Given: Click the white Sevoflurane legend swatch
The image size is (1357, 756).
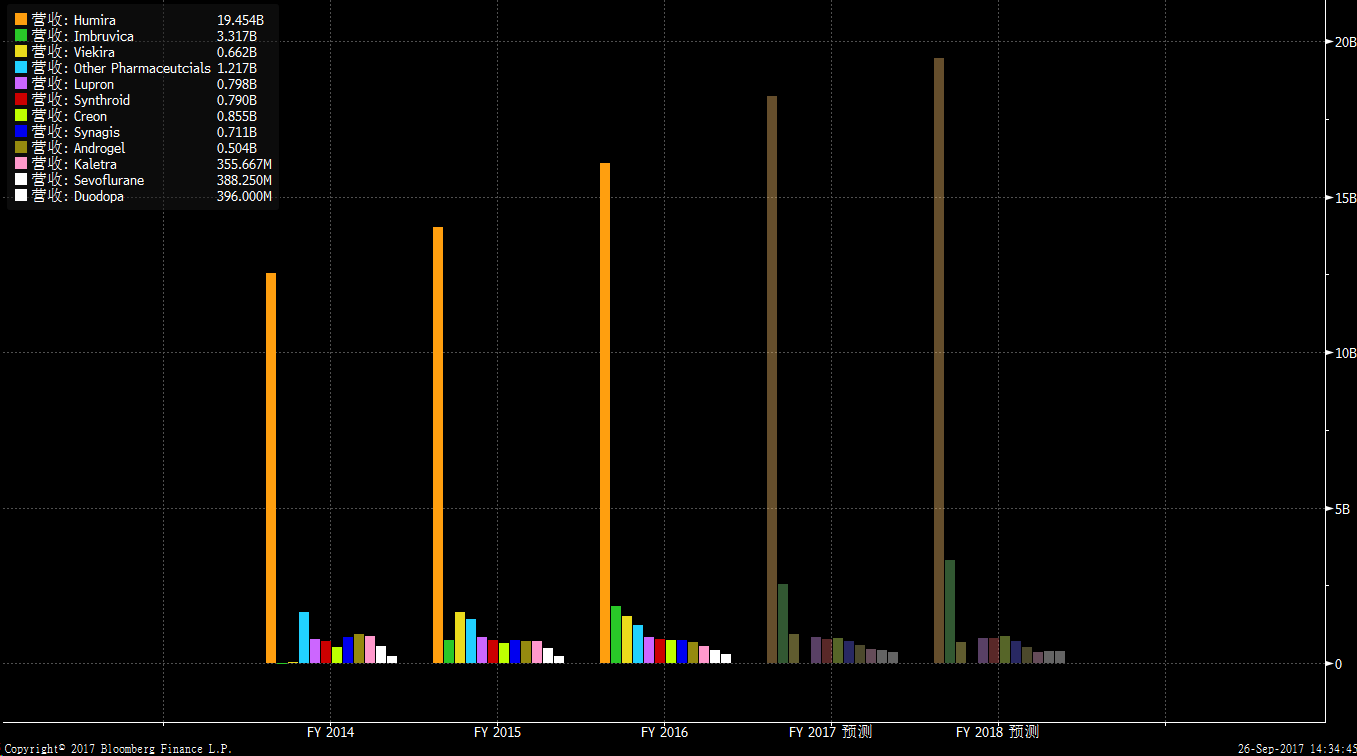Looking at the screenshot, I should point(21,180).
